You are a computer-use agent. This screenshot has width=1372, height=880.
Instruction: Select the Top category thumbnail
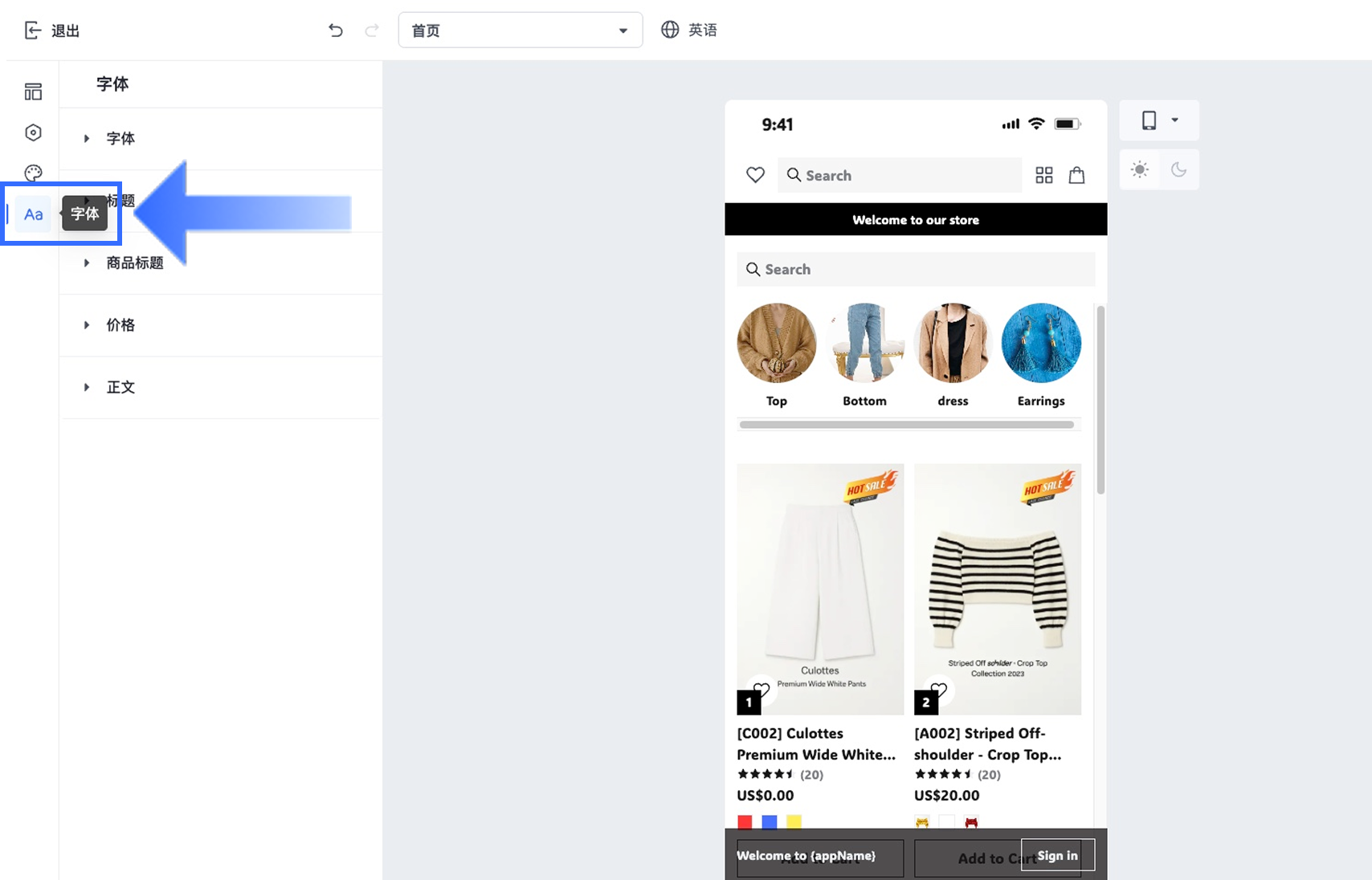click(777, 343)
